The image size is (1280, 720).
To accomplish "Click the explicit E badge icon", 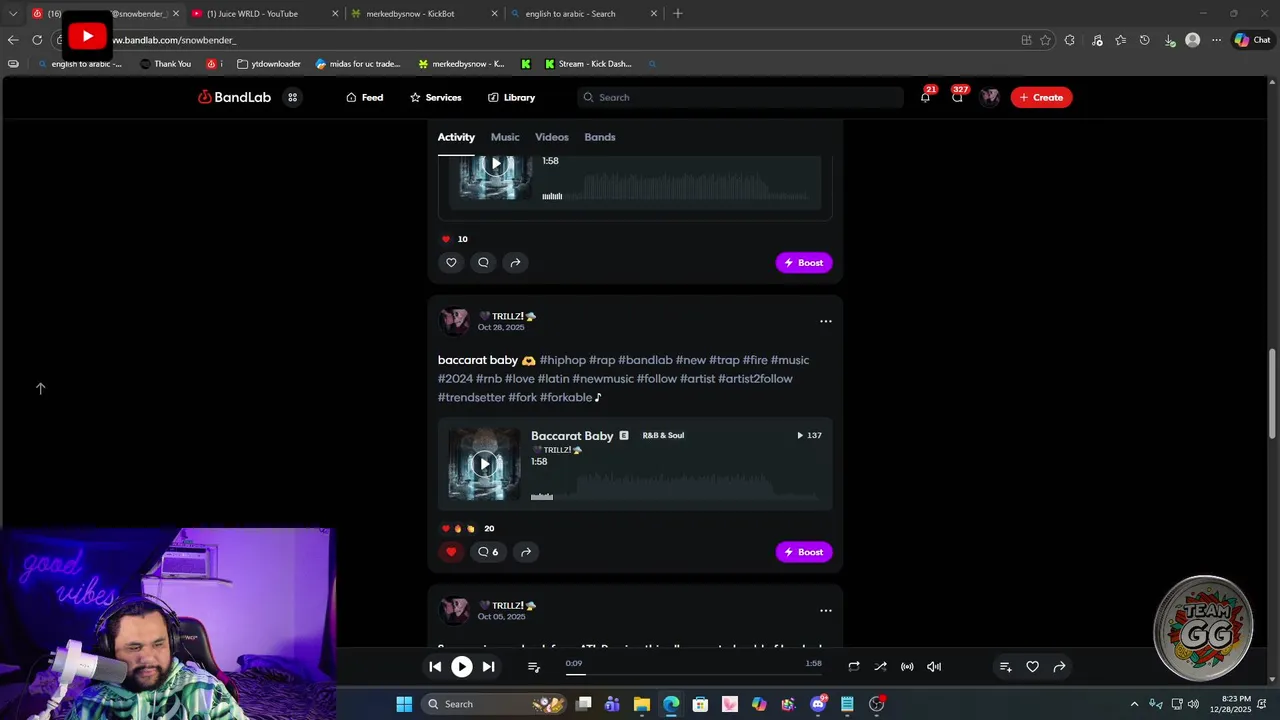I will point(624,436).
